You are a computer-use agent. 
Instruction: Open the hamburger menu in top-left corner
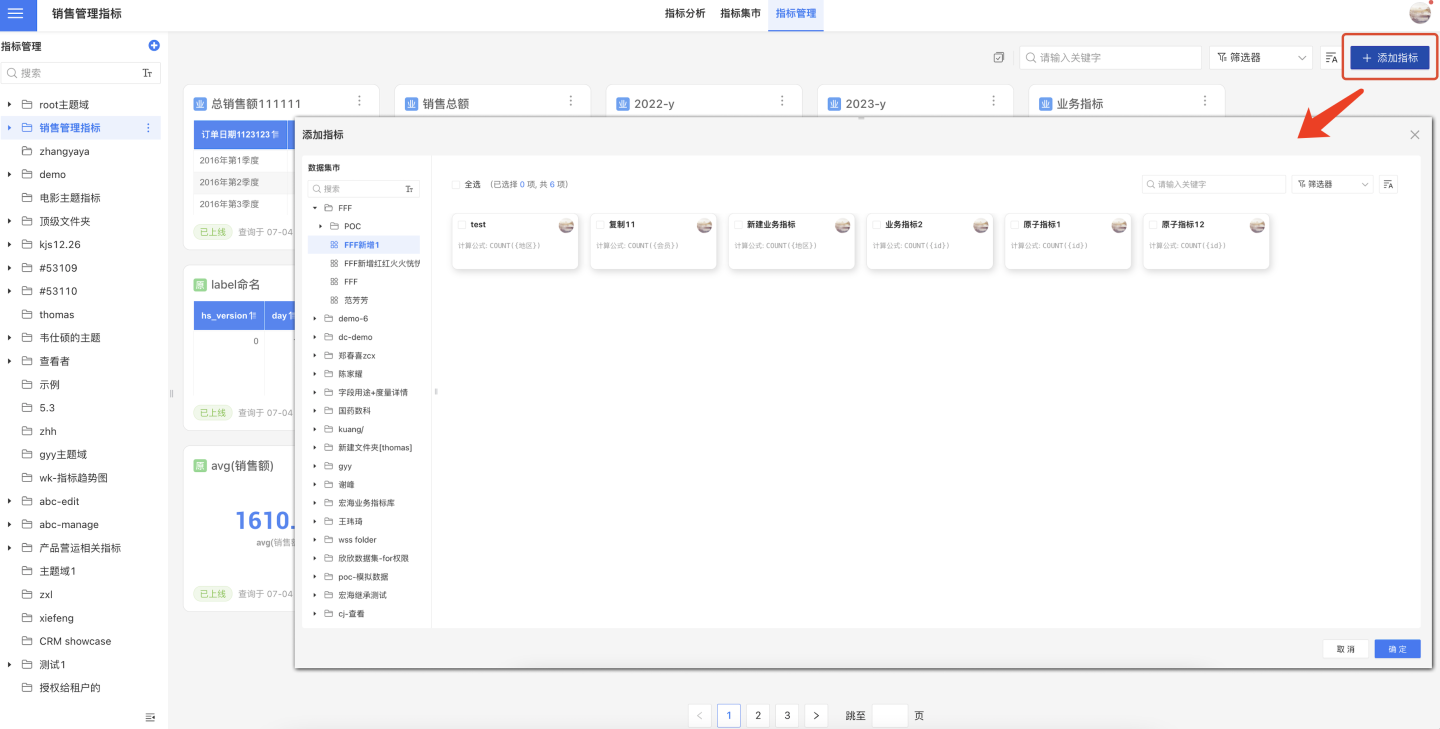click(16, 14)
